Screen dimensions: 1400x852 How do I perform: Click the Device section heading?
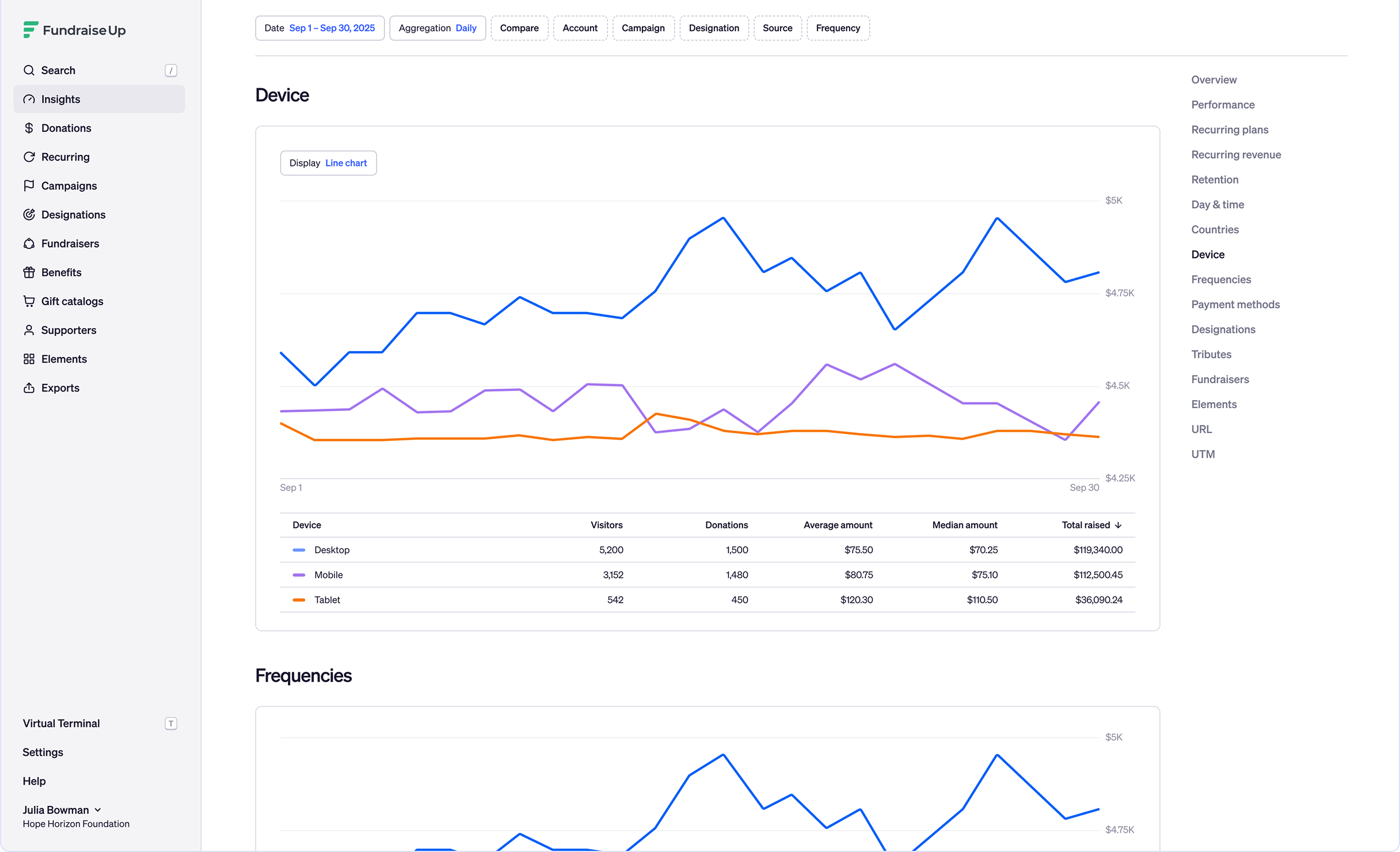pyautogui.click(x=282, y=95)
